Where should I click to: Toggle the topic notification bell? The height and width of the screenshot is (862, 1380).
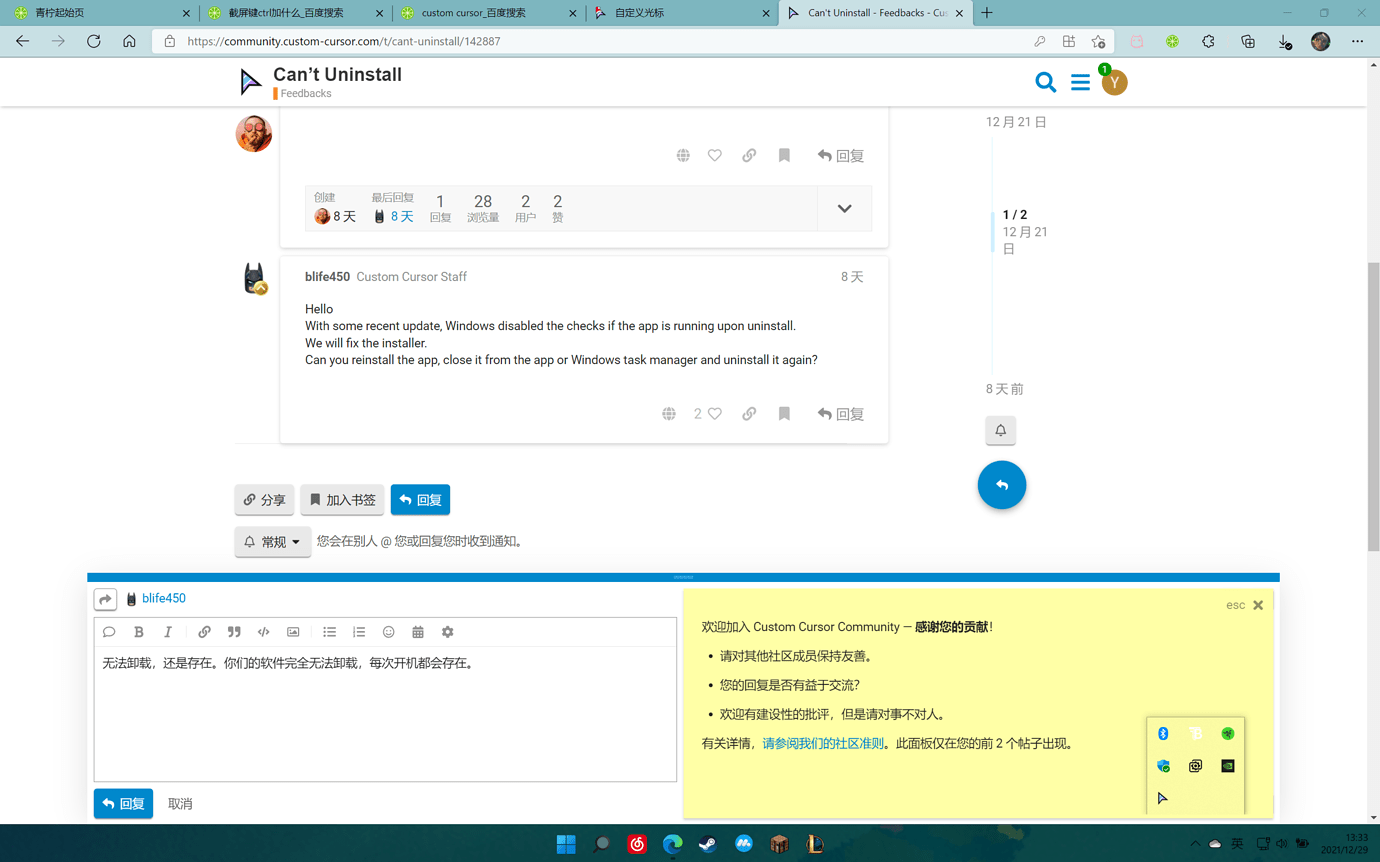pos(1000,430)
